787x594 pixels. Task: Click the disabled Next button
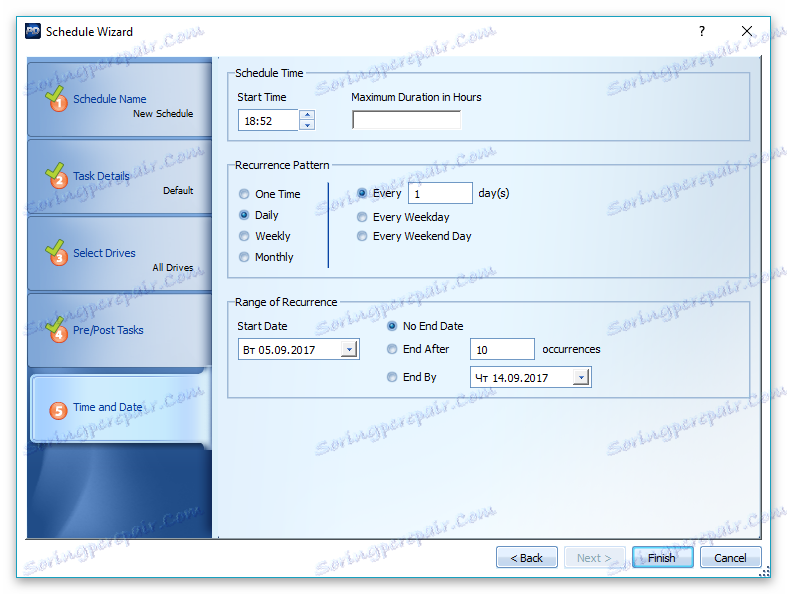(594, 557)
